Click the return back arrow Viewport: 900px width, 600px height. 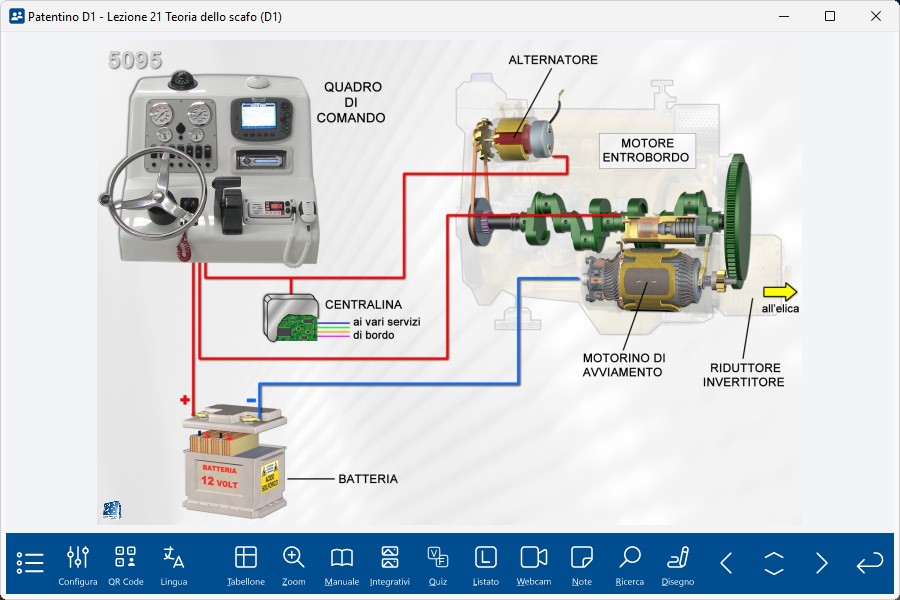(870, 563)
